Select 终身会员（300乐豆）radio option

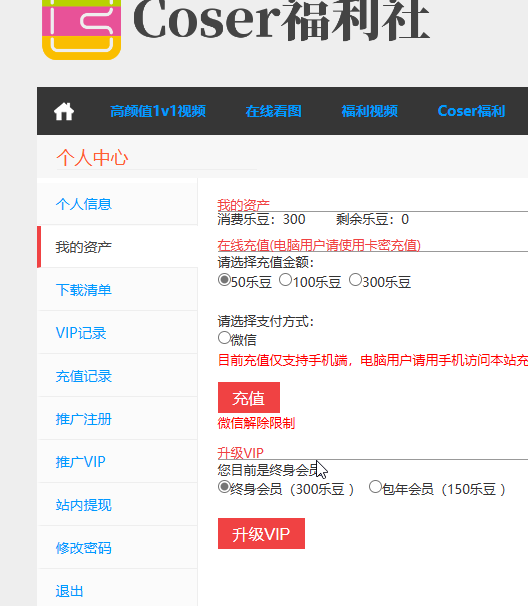coord(224,487)
